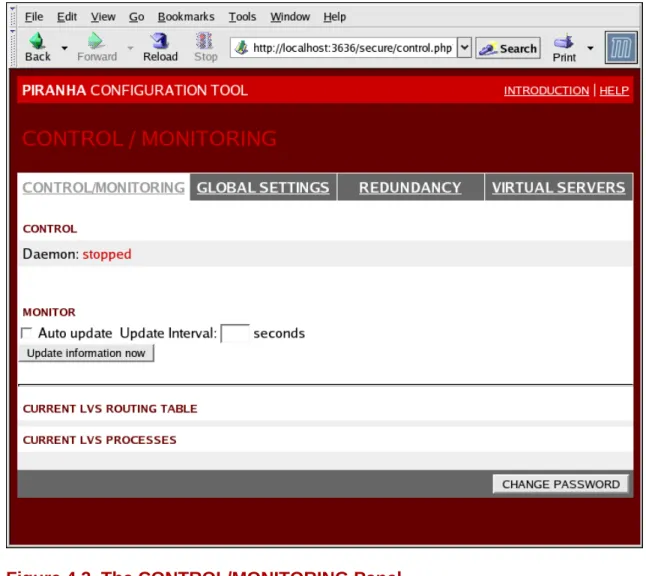The image size is (646, 576).
Task: Click the Forward navigation icon
Action: pos(96,41)
